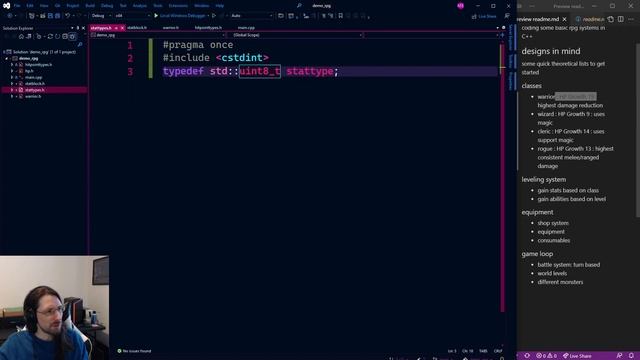Switch to the warrior.h tab
This screenshot has height=360, width=640.
(x=171, y=28)
